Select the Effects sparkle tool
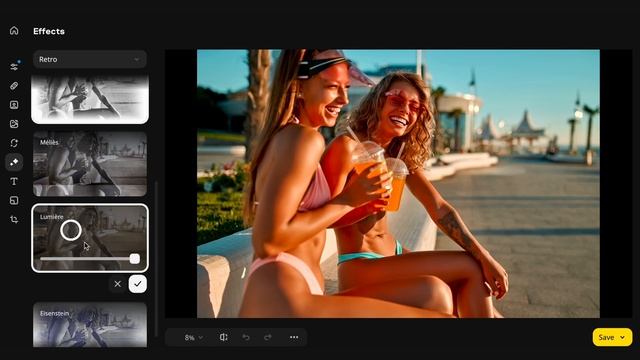The height and width of the screenshot is (360, 640). [14, 162]
